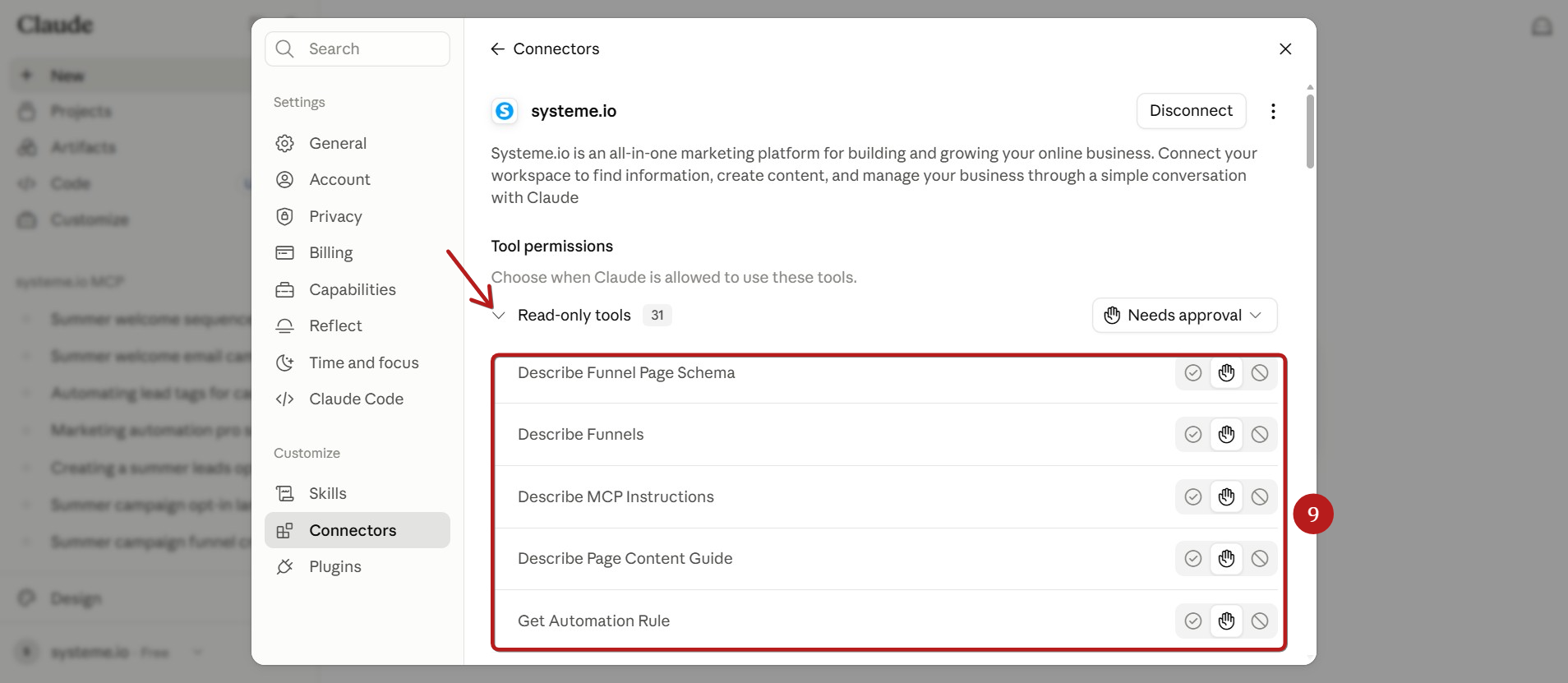Open the Reflect settings page

pos(357,325)
